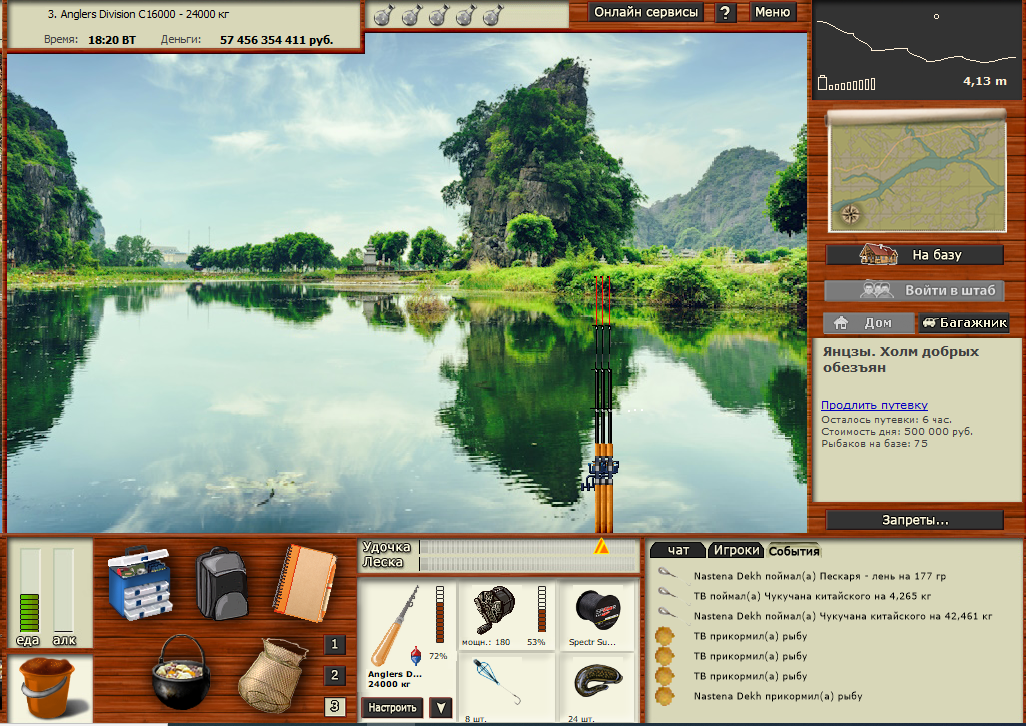Click the location title Янцзы. Холм добрых обезьян

900,359
